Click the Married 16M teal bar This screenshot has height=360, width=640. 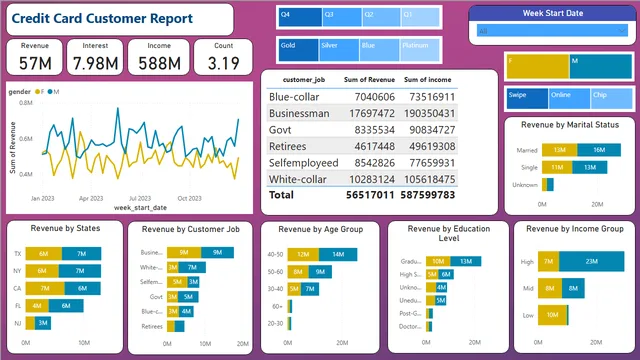(x=599, y=150)
